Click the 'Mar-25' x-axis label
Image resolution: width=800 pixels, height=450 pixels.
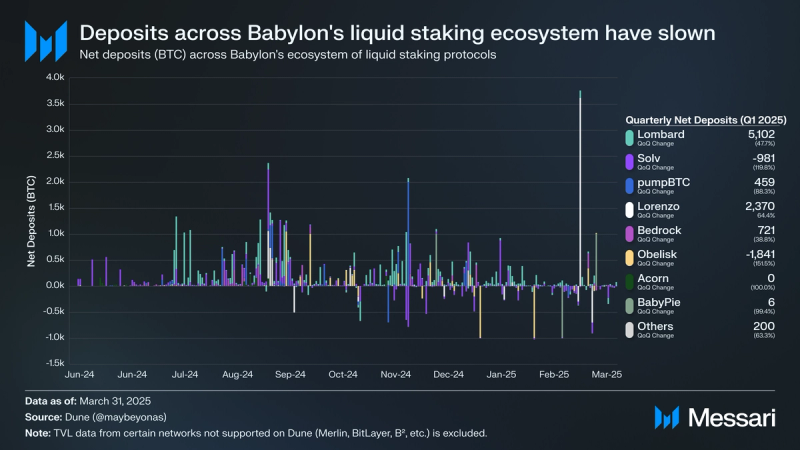pyautogui.click(x=607, y=374)
